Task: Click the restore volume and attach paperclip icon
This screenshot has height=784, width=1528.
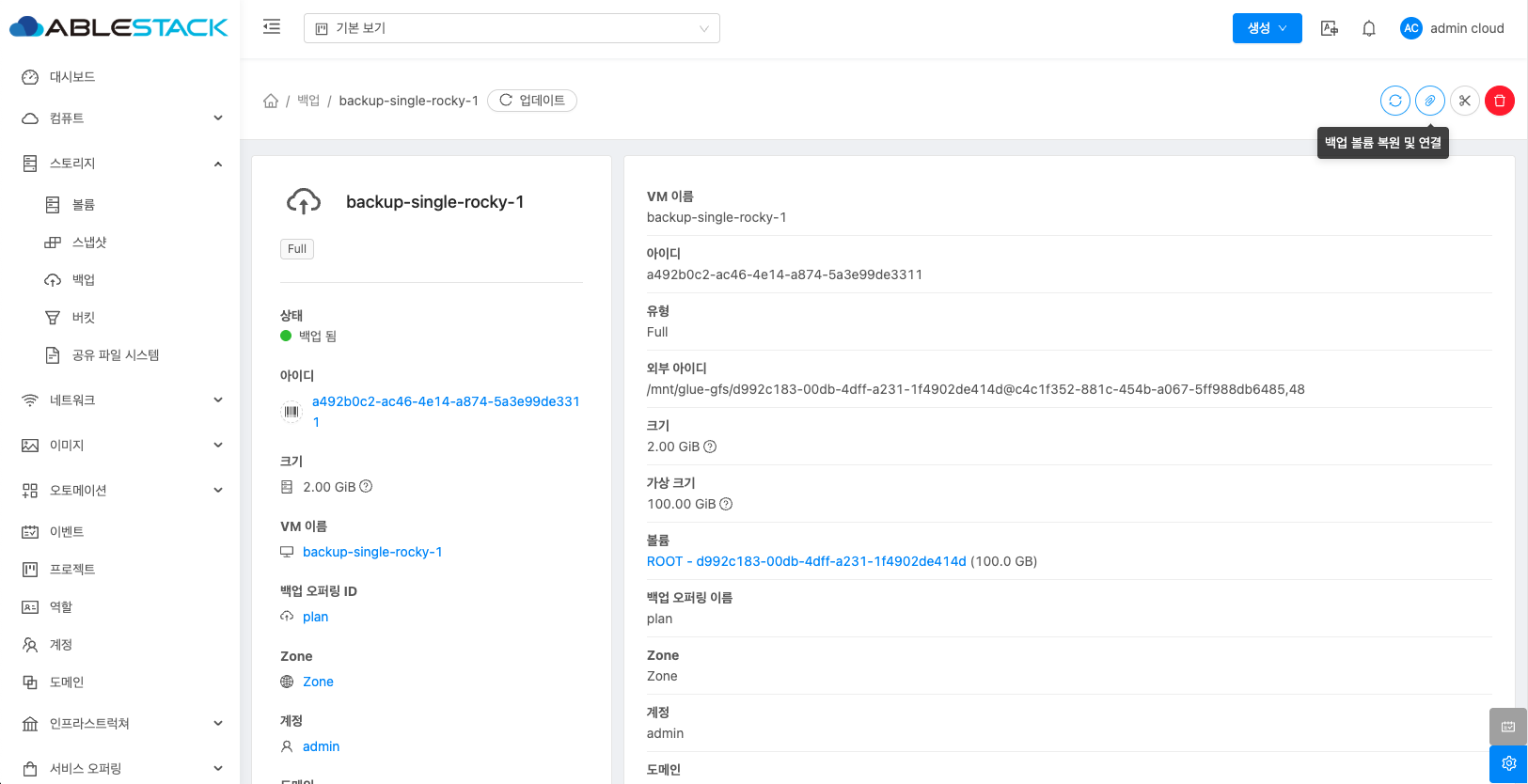Action: (x=1430, y=101)
